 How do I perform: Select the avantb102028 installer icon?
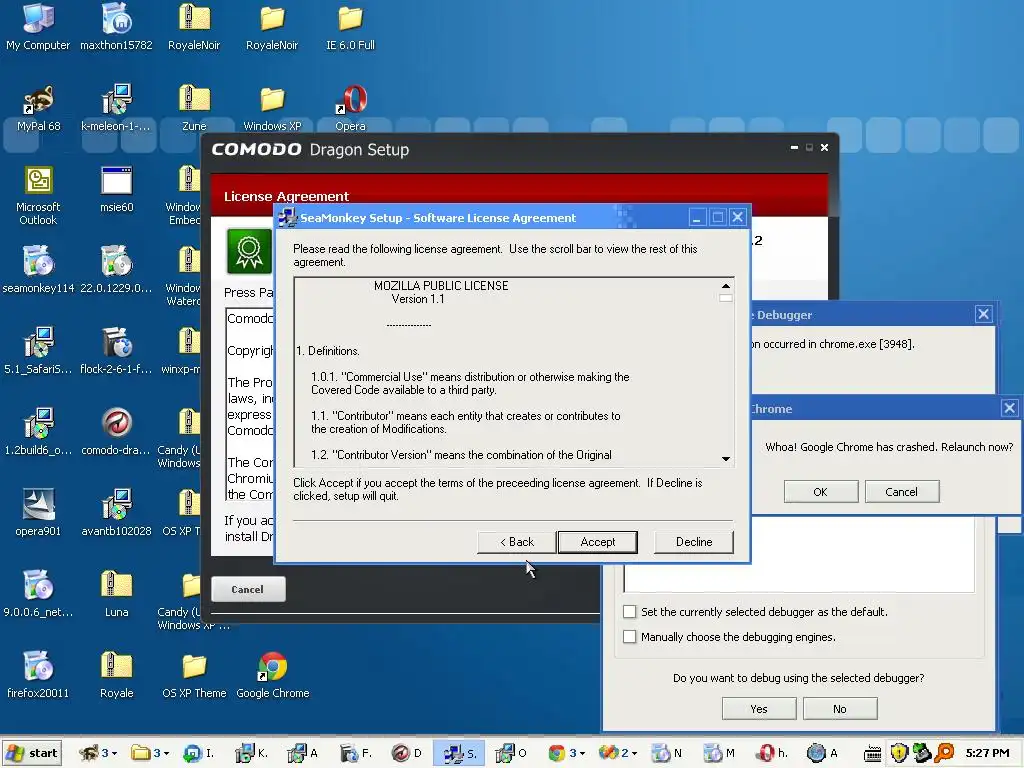pyautogui.click(x=116, y=512)
